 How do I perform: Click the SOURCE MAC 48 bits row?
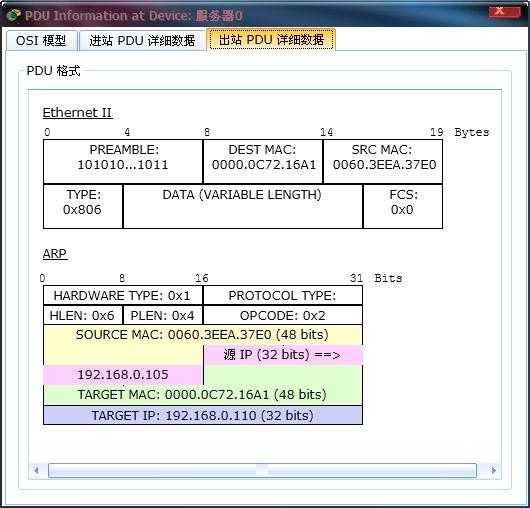(x=203, y=335)
